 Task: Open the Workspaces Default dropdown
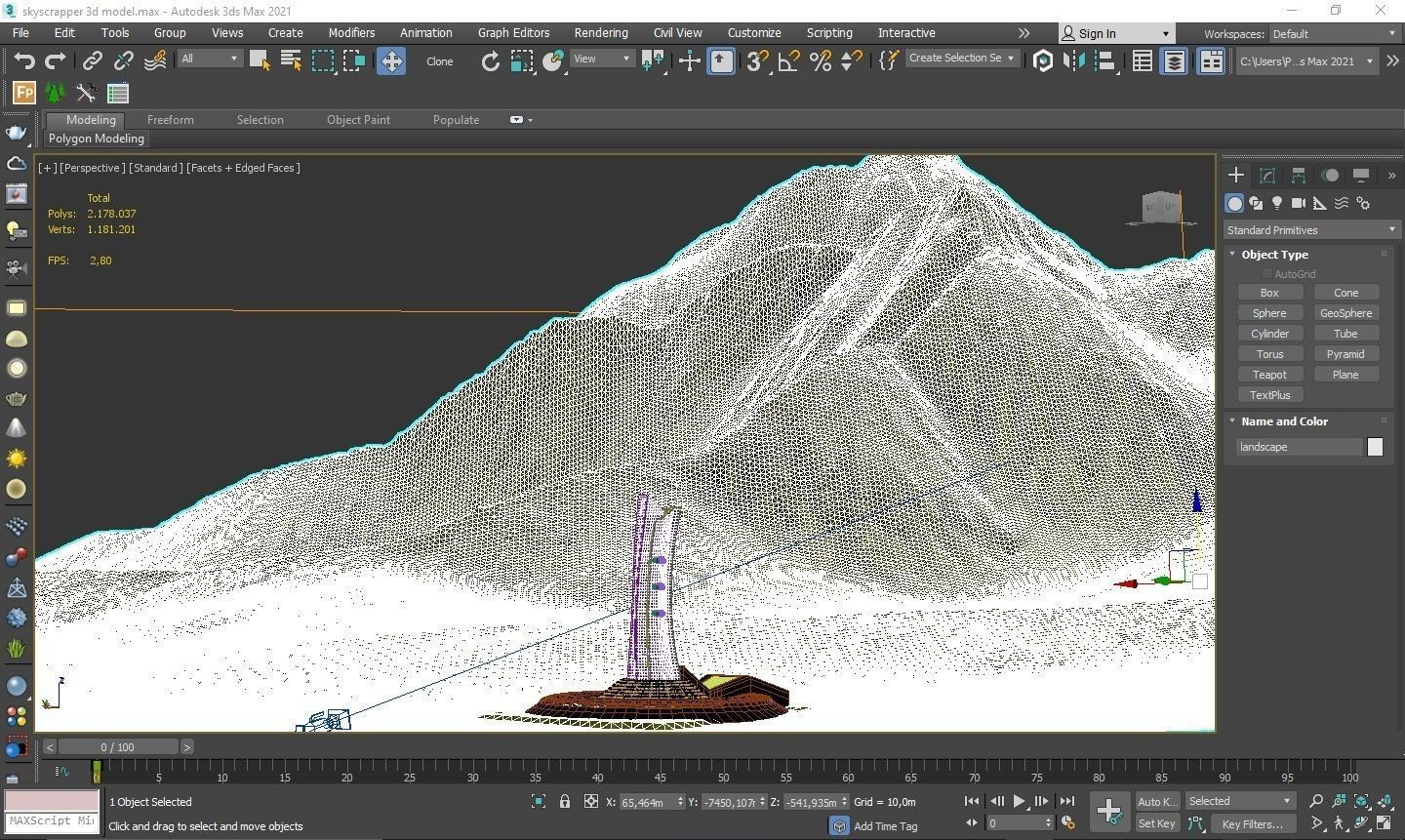(1334, 33)
